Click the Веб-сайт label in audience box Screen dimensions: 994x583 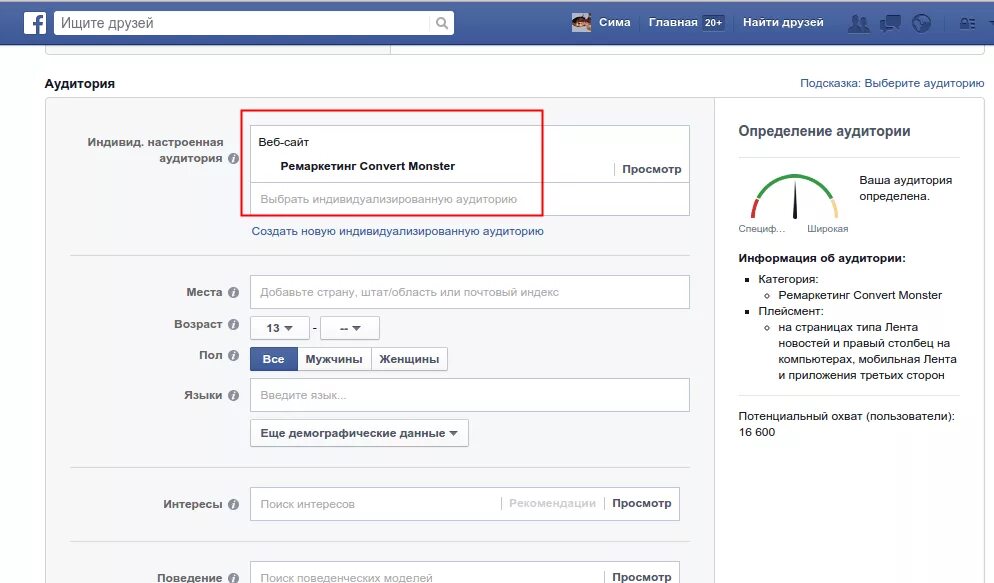[283, 142]
